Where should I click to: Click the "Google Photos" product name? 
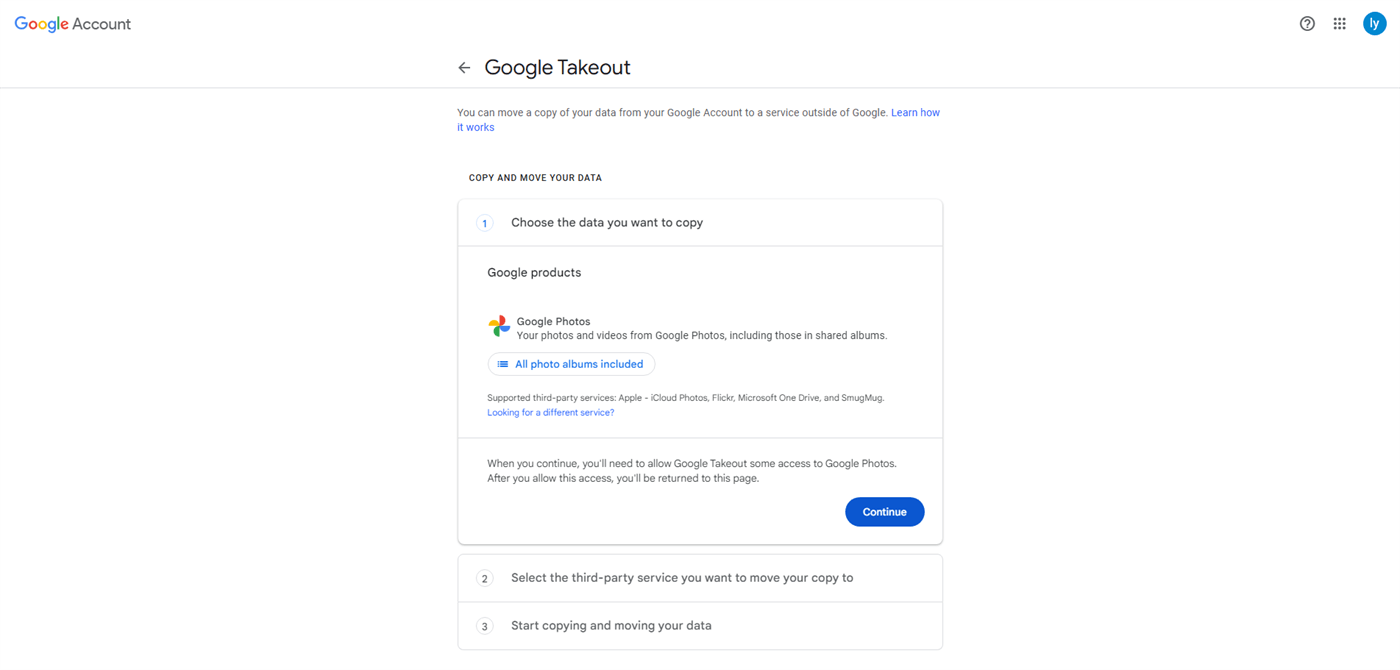553,321
